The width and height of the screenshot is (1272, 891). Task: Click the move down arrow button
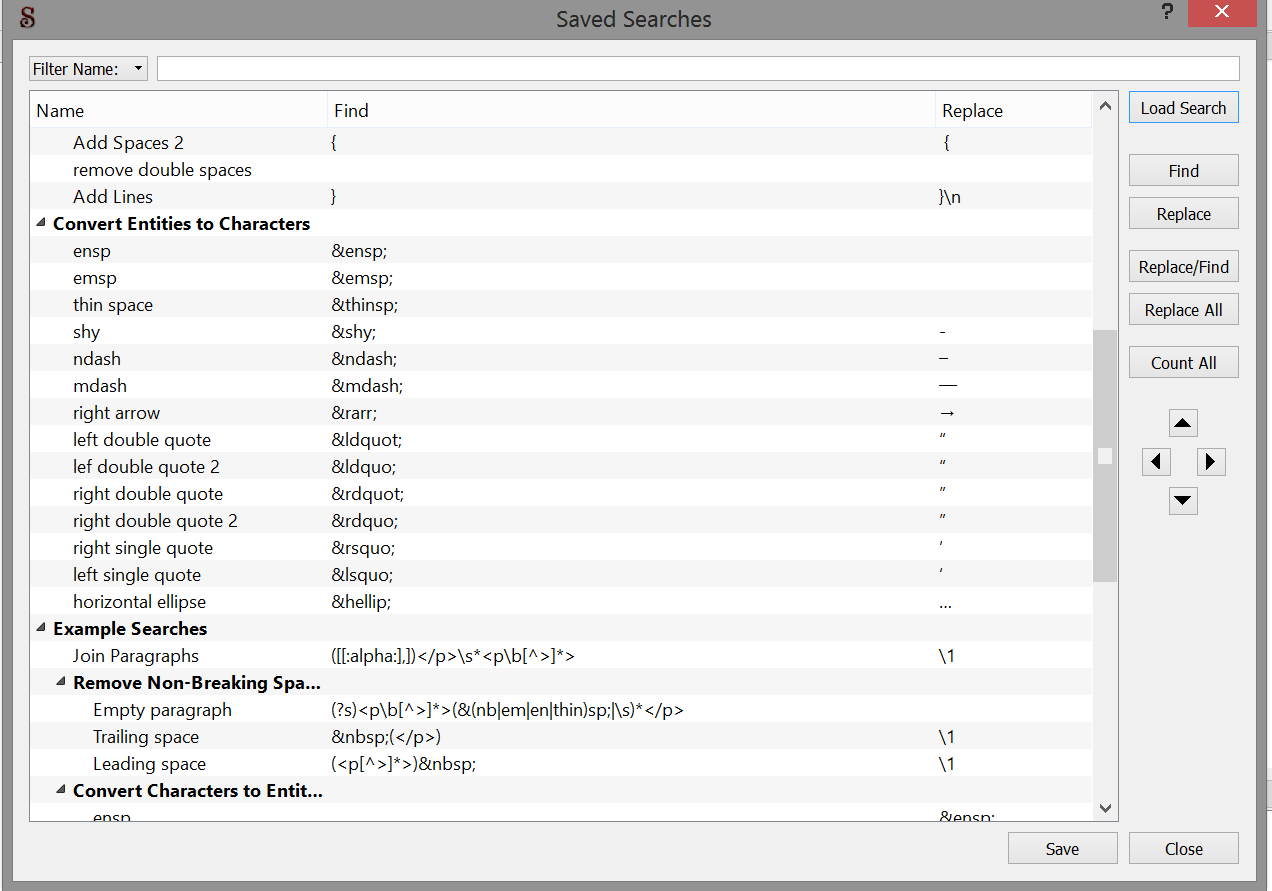[x=1183, y=500]
